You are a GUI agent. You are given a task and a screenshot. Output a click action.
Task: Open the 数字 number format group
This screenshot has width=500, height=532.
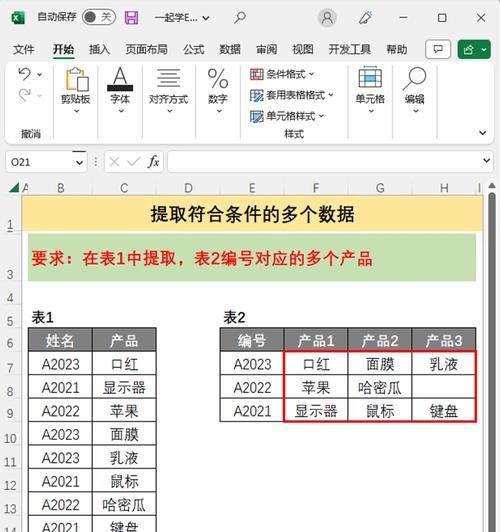click(x=218, y=90)
